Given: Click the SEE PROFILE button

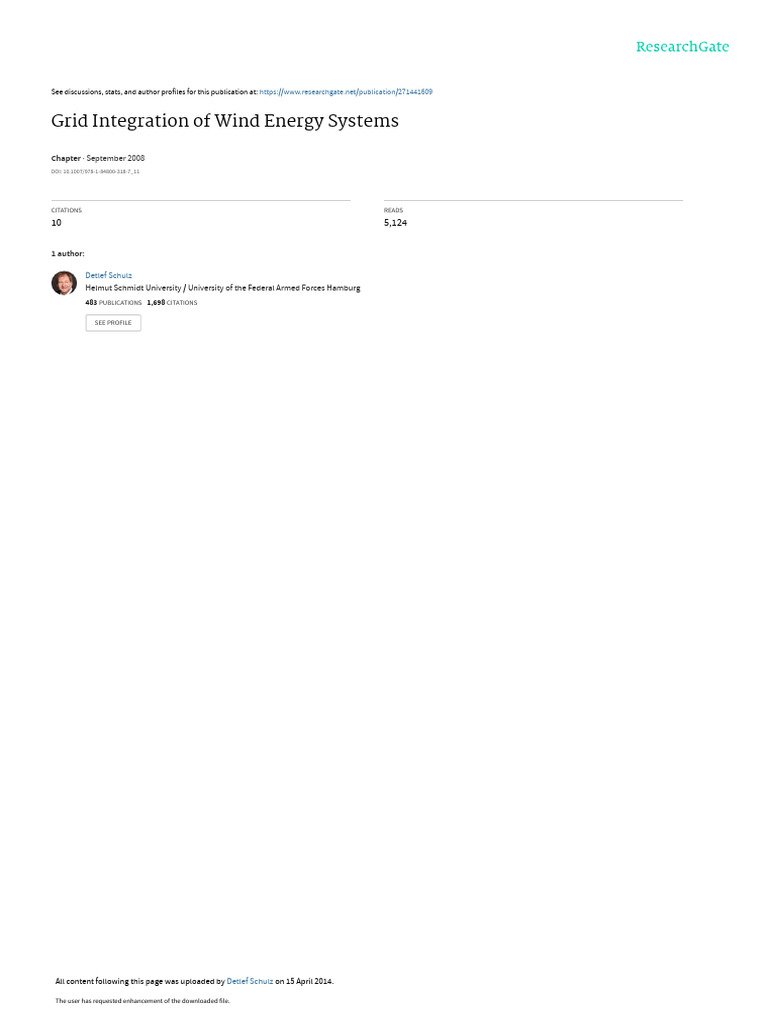Looking at the screenshot, I should point(113,323).
